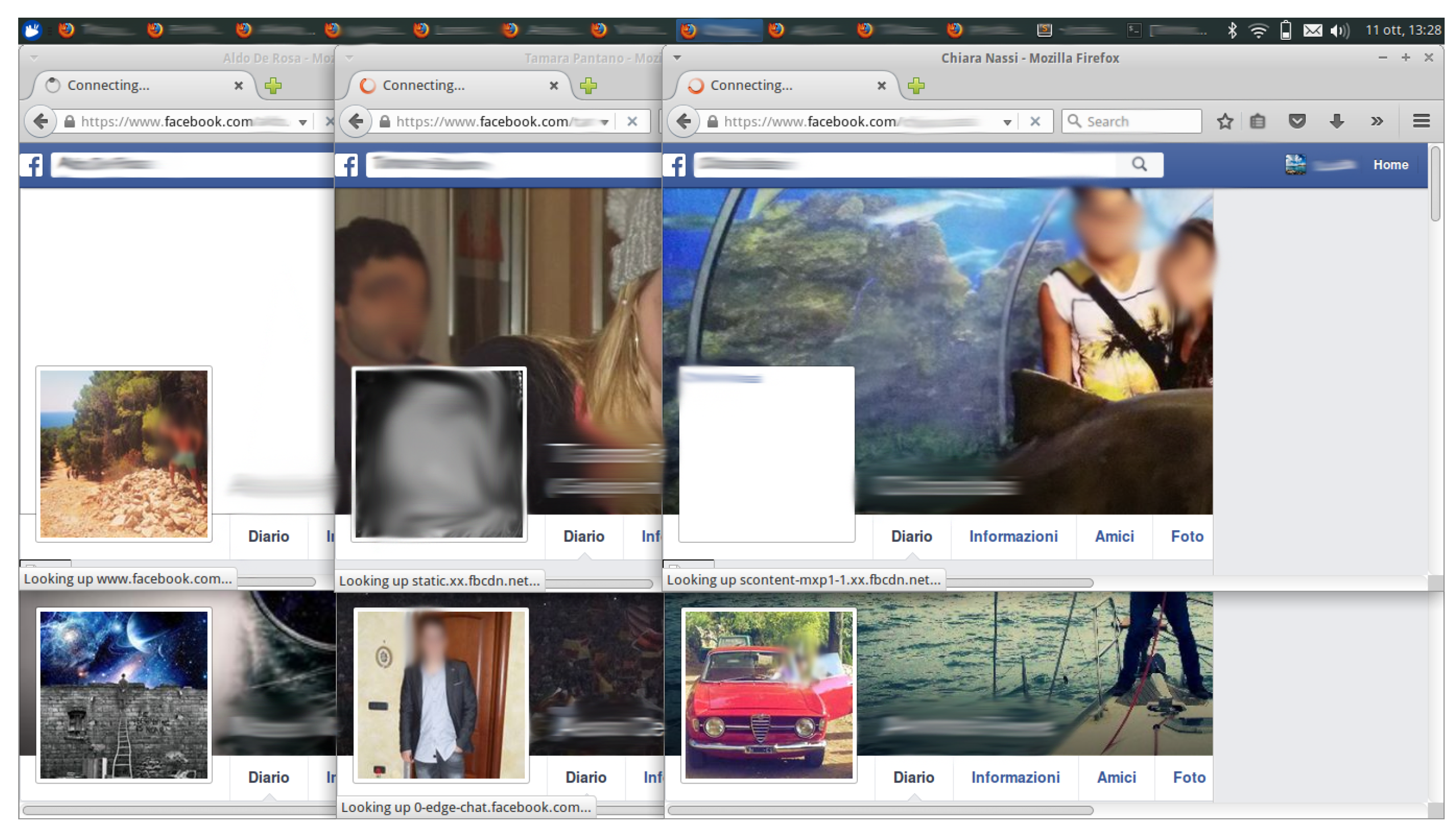1456x837 pixels.
Task: Open the Home link on Facebook
Action: tap(1391, 165)
